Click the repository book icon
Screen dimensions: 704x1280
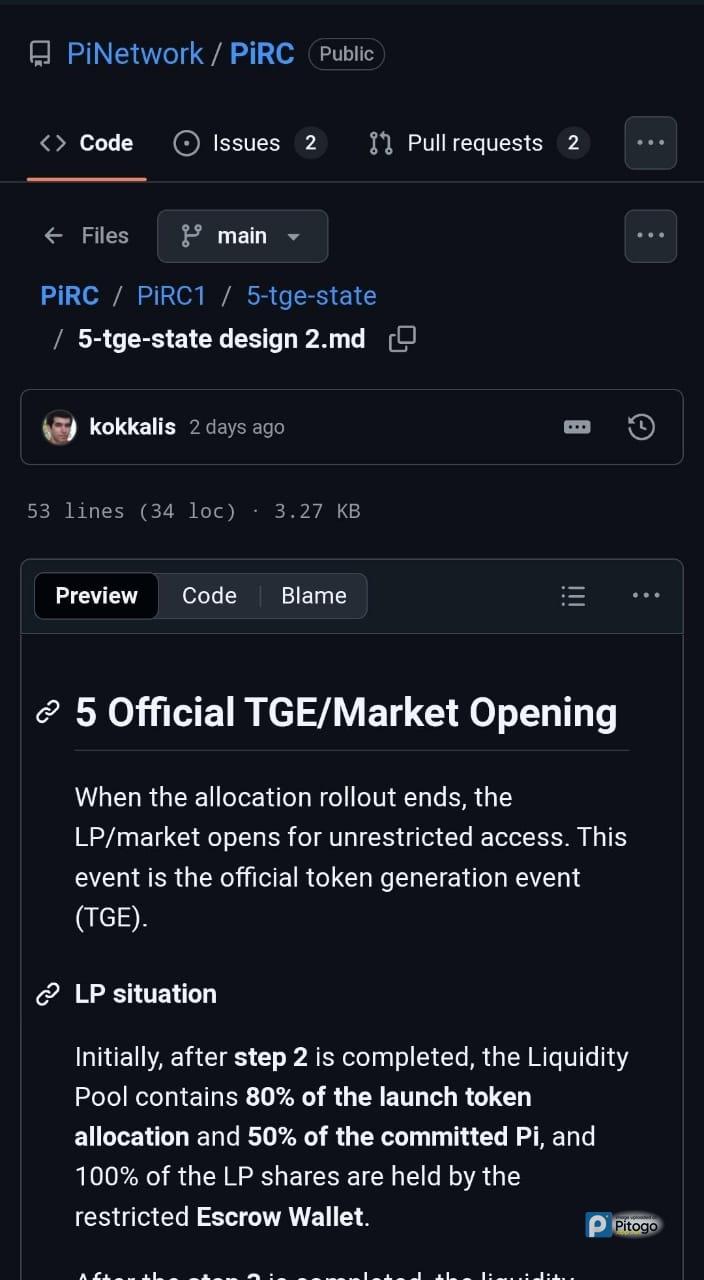pos(40,54)
